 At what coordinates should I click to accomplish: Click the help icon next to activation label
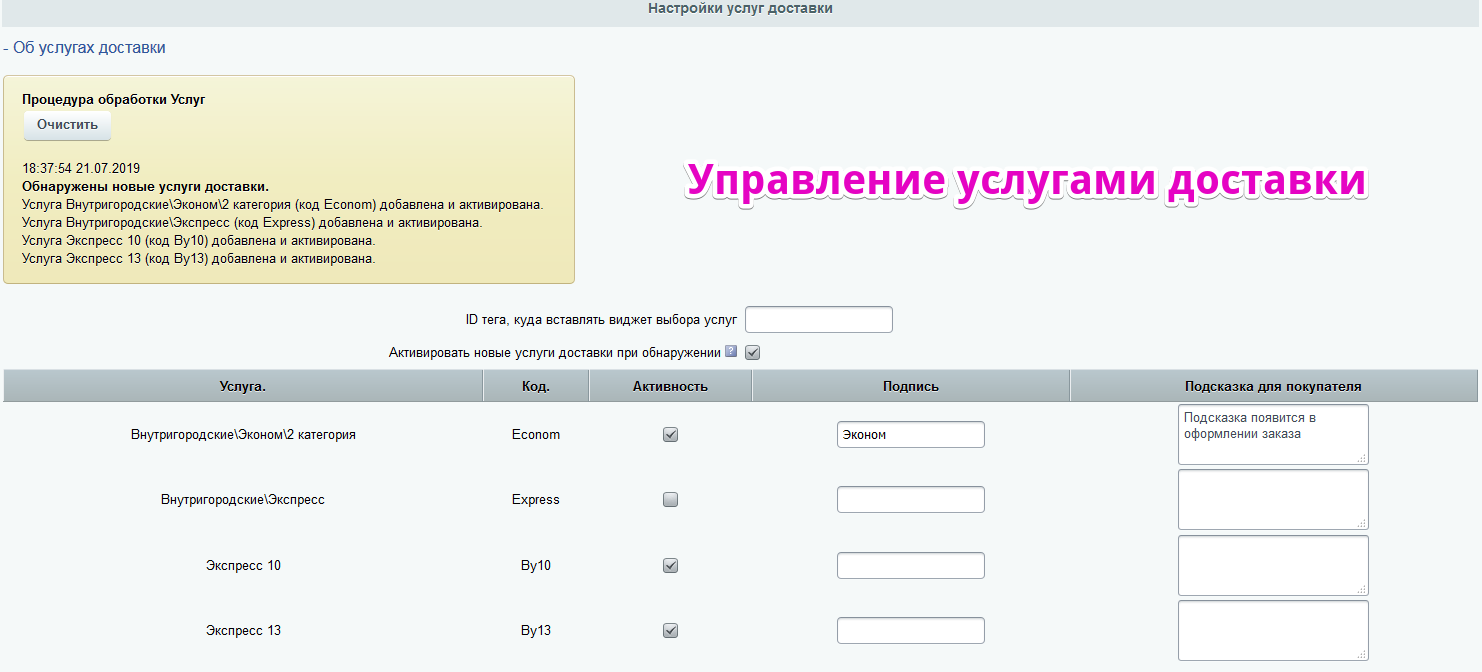(731, 352)
